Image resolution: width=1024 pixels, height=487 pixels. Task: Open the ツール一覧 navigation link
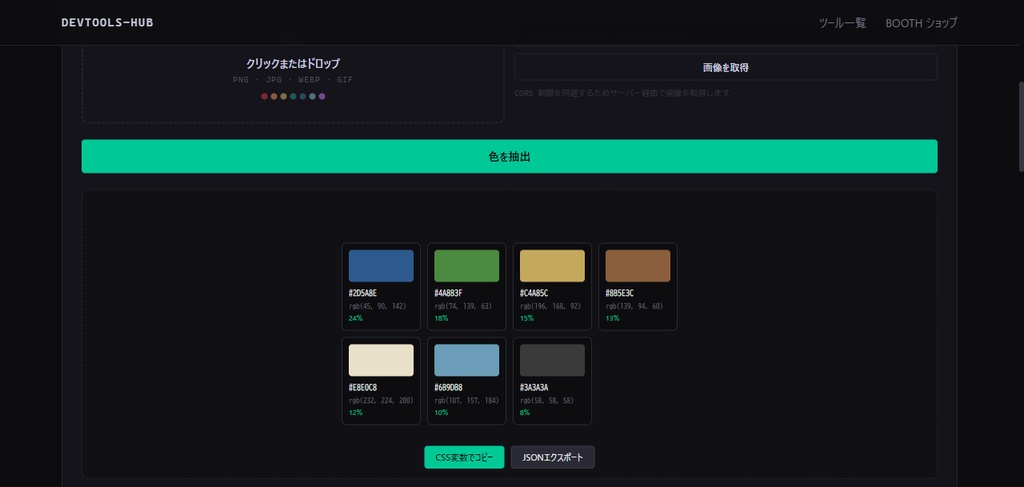click(842, 23)
